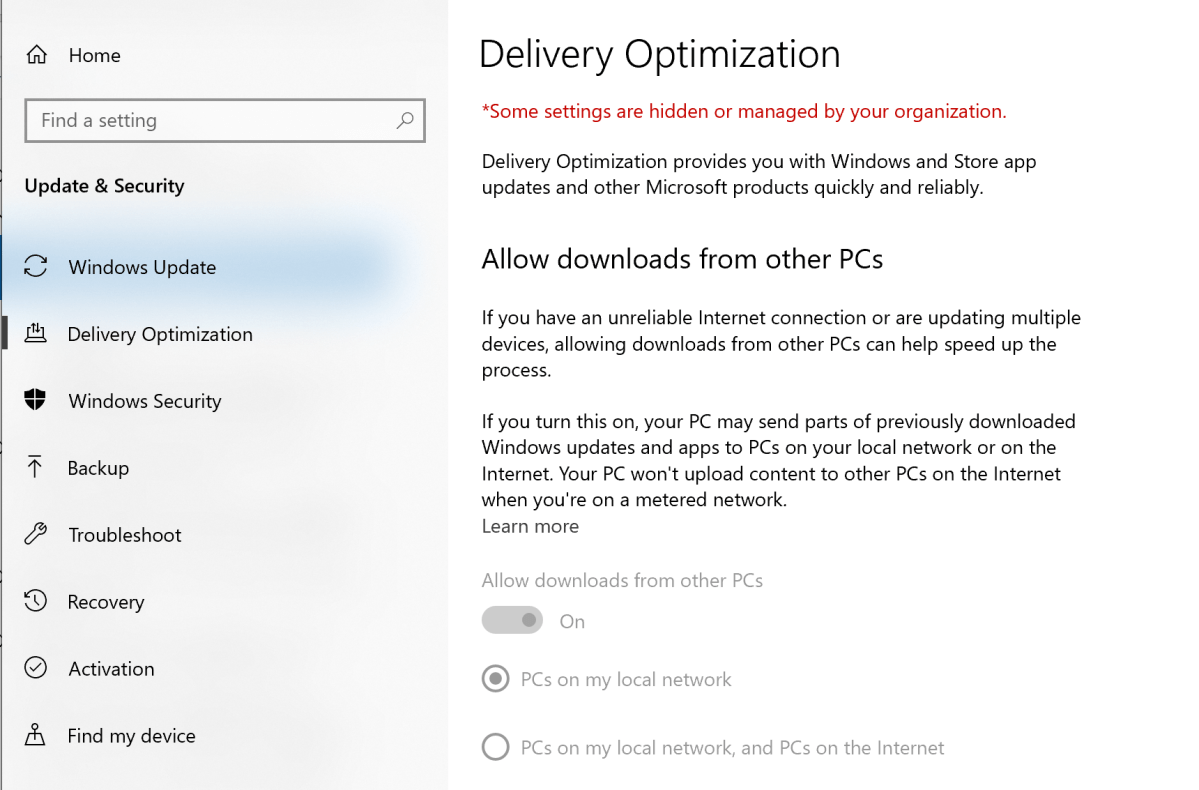Select the Backup sidebar entry

98,467
